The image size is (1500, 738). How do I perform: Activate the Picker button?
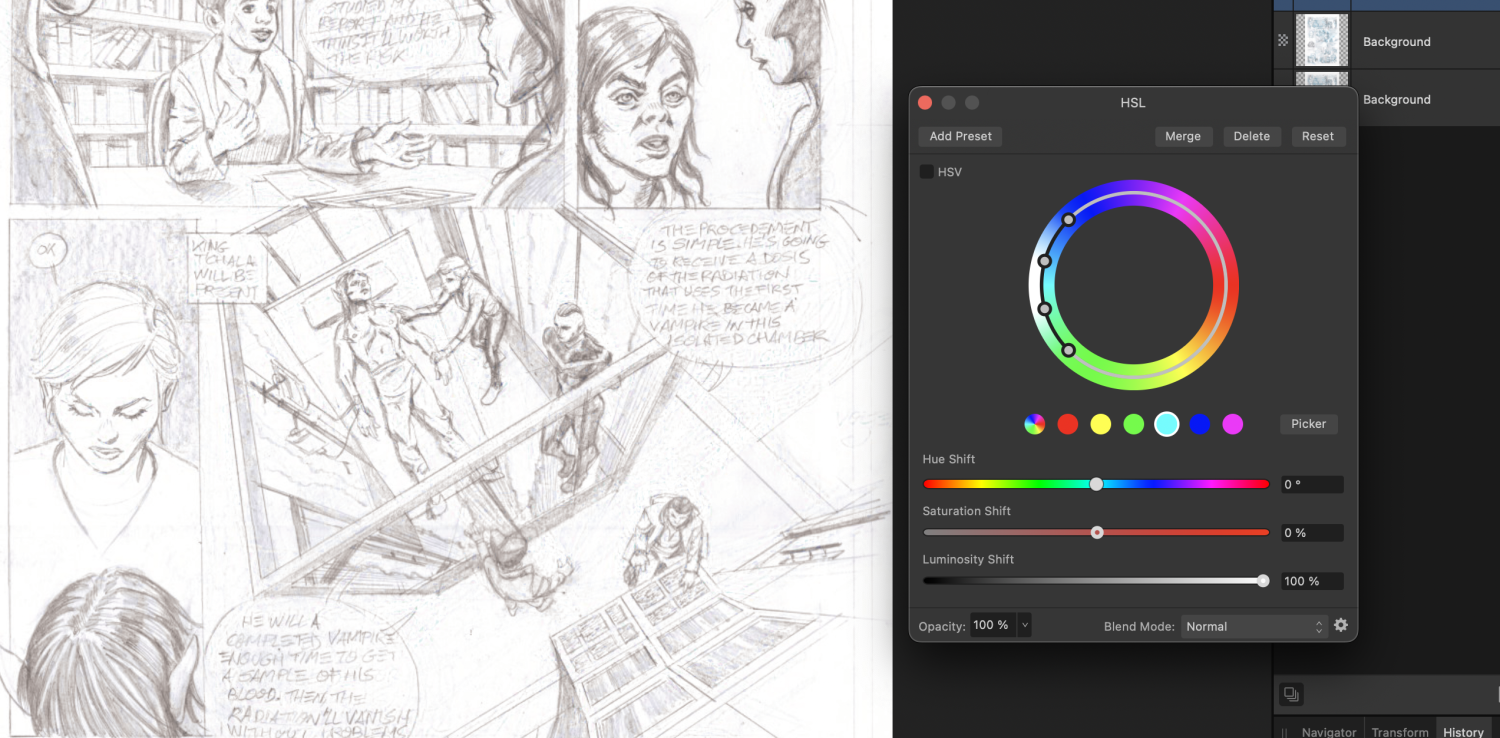click(1309, 424)
